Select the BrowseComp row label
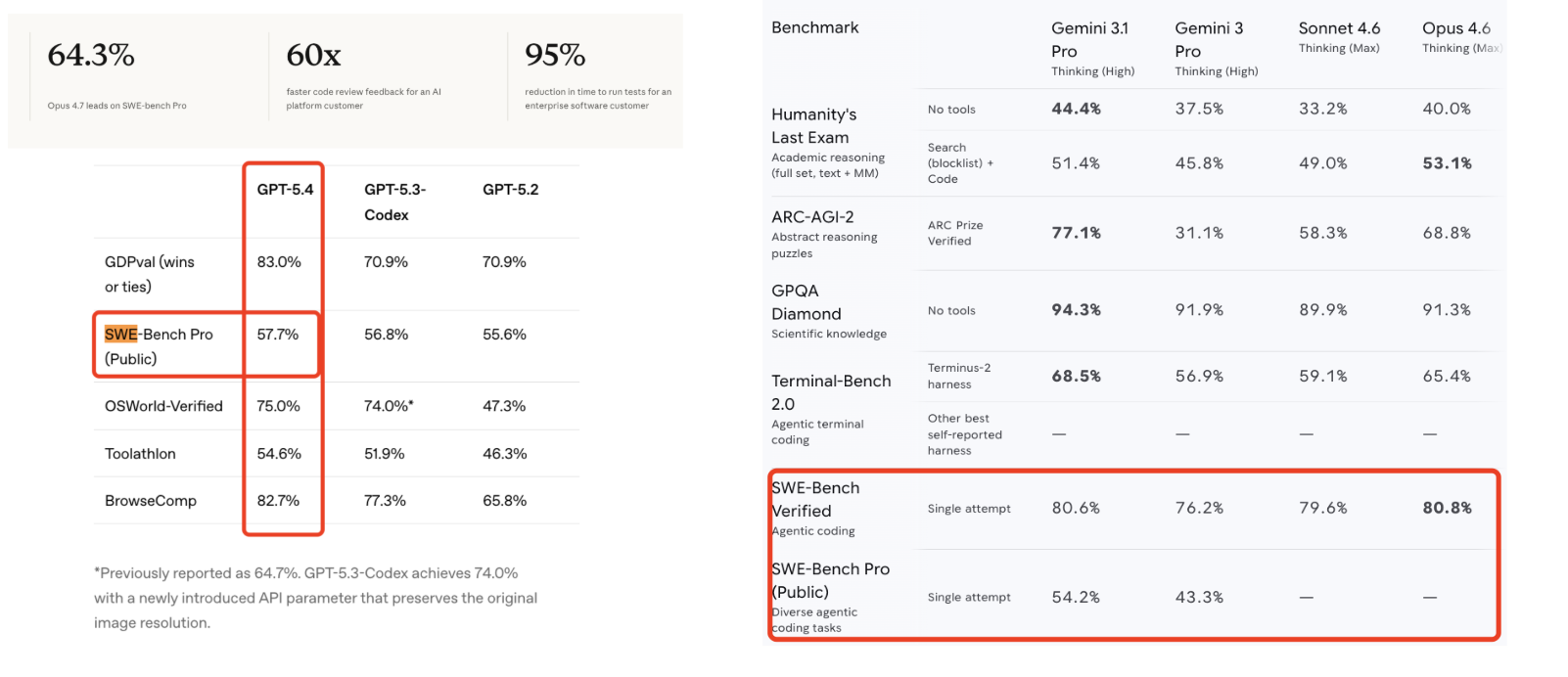 click(x=151, y=501)
